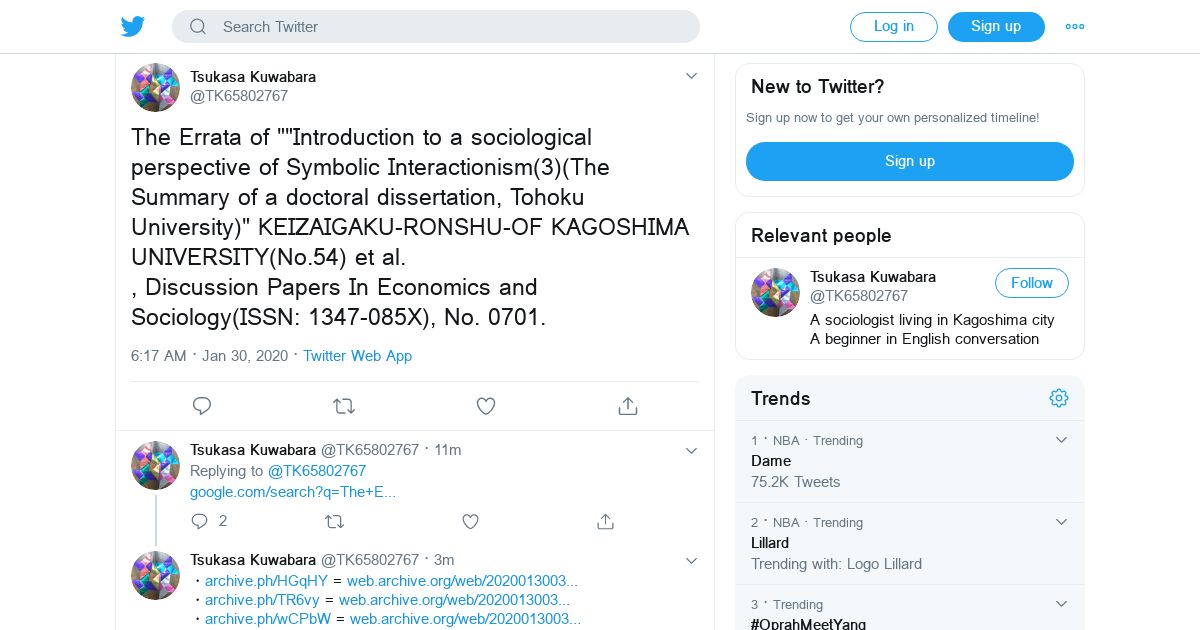This screenshot has height=630, width=1200.
Task: Open Tsukasa Kuwabara's avatar on main tweet
Action: click(155, 87)
